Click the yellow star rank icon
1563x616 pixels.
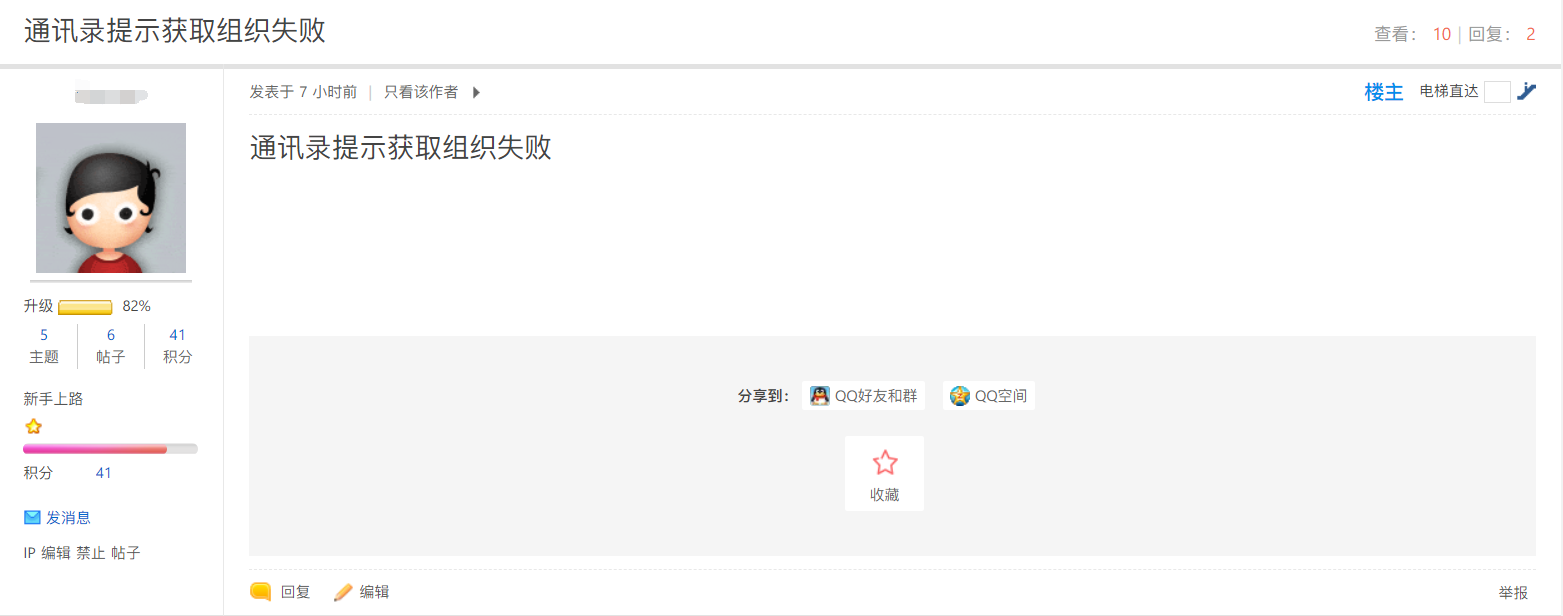point(33,426)
